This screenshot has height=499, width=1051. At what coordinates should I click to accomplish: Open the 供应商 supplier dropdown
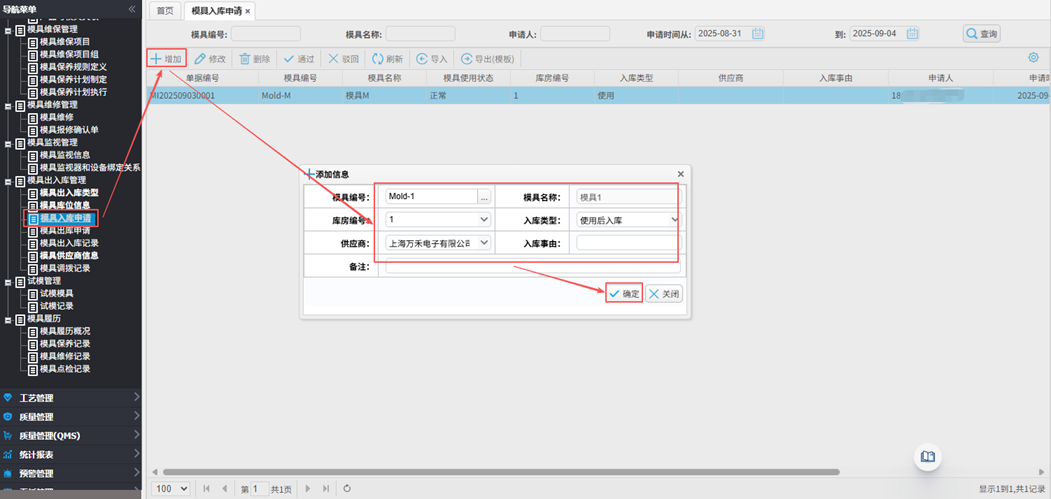[484, 243]
